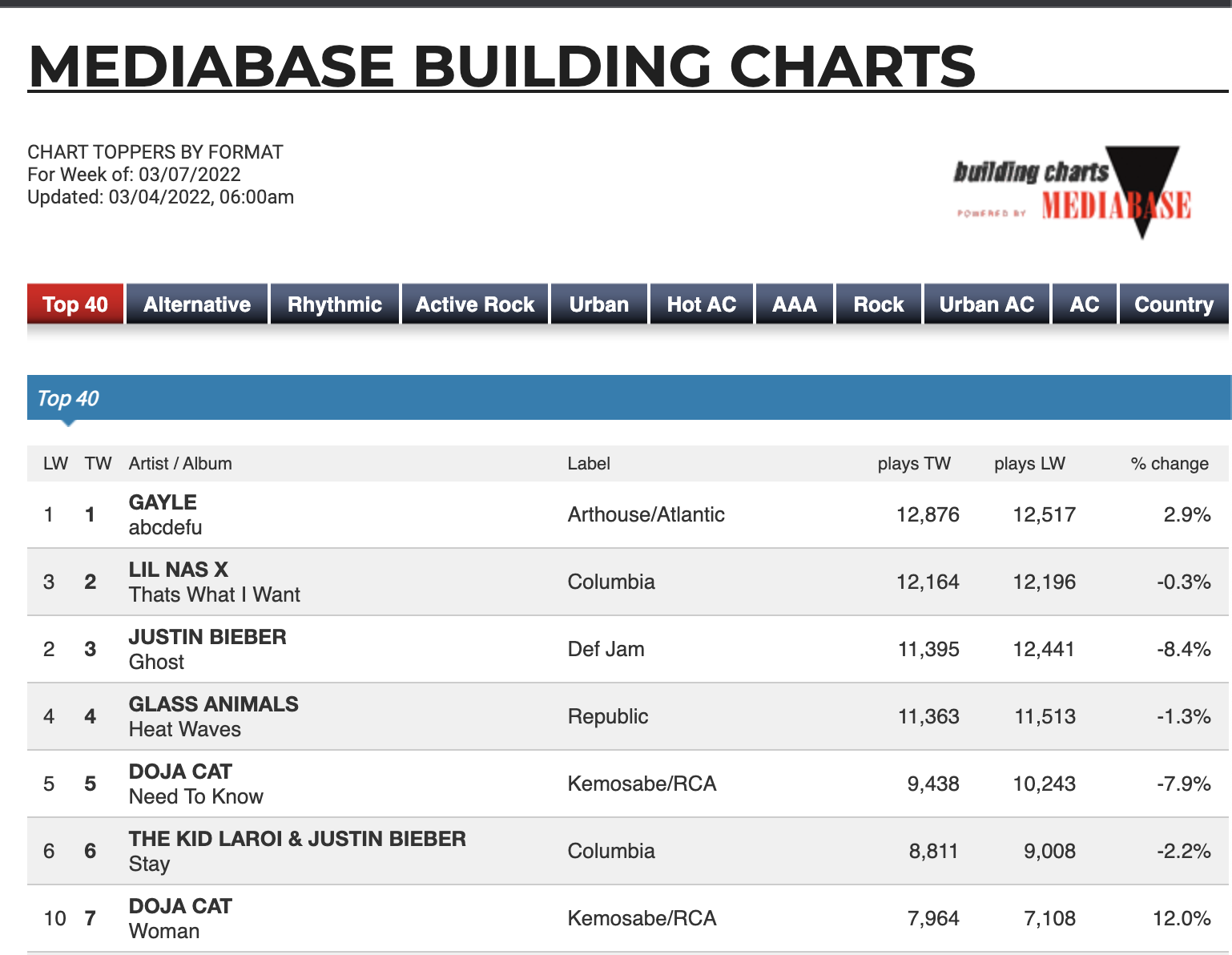This screenshot has height=955, width=1232.
Task: Select the GAYLE artist name
Action: click(163, 502)
